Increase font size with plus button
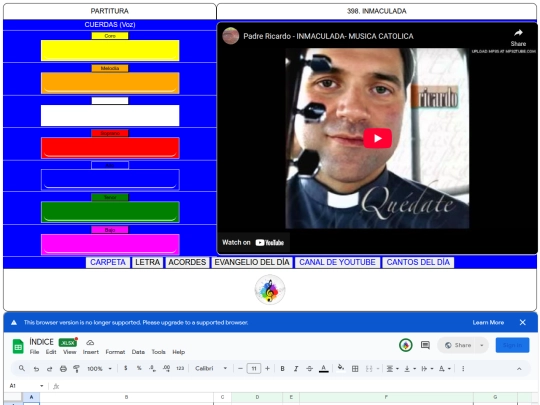This screenshot has width=540, height=405. 267,368
